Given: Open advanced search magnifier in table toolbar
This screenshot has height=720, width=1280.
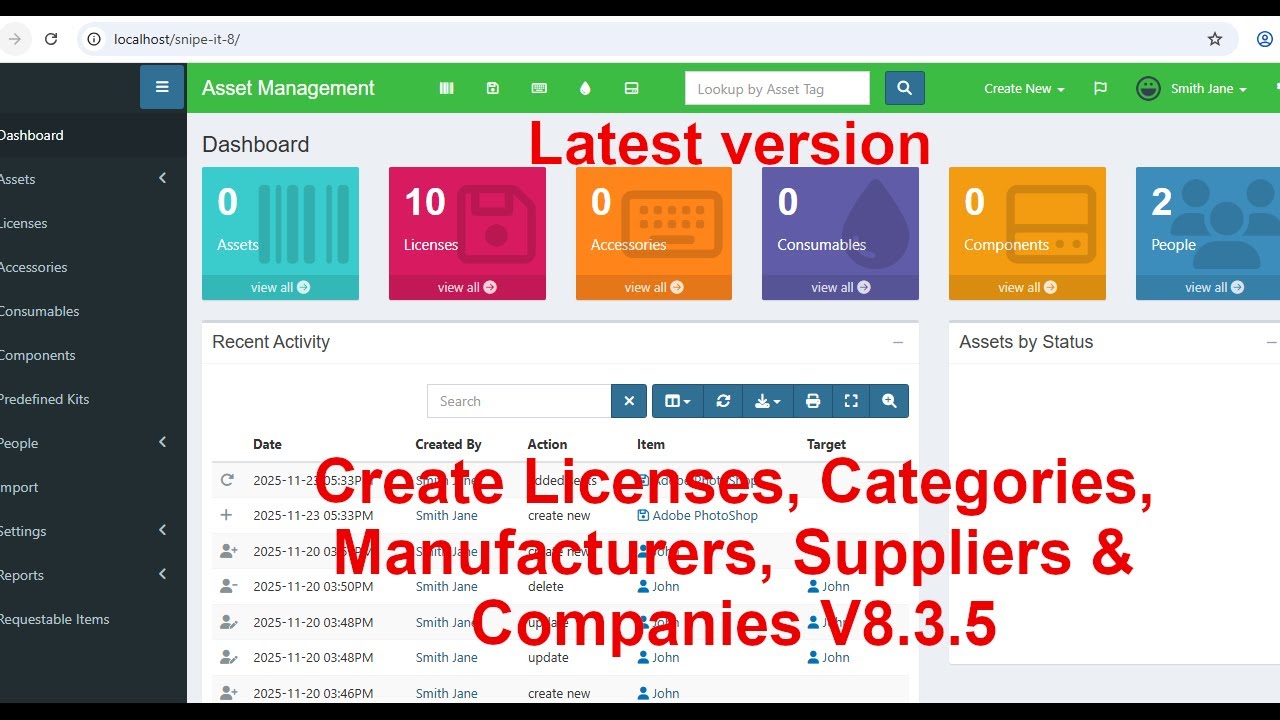Looking at the screenshot, I should pyautogui.click(x=889, y=401).
